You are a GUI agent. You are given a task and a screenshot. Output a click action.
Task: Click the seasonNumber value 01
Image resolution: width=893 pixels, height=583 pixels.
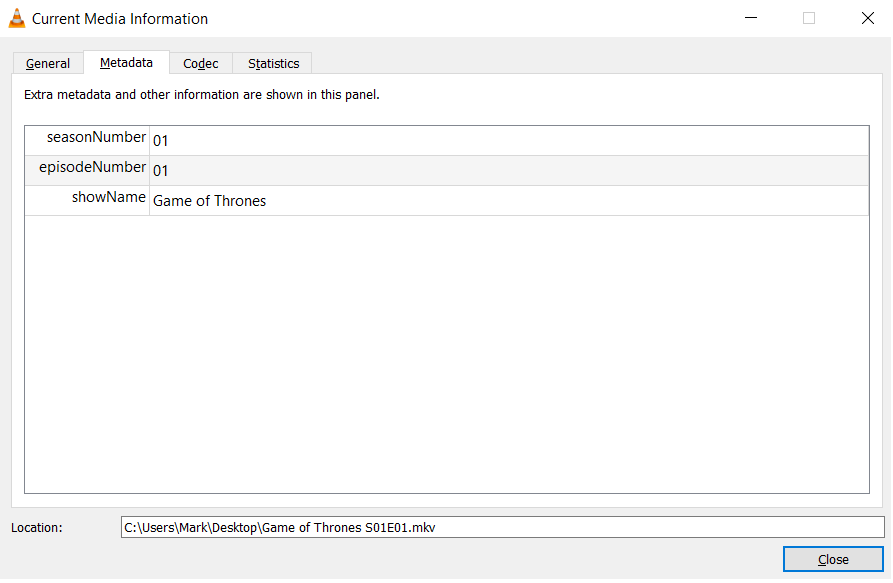161,141
